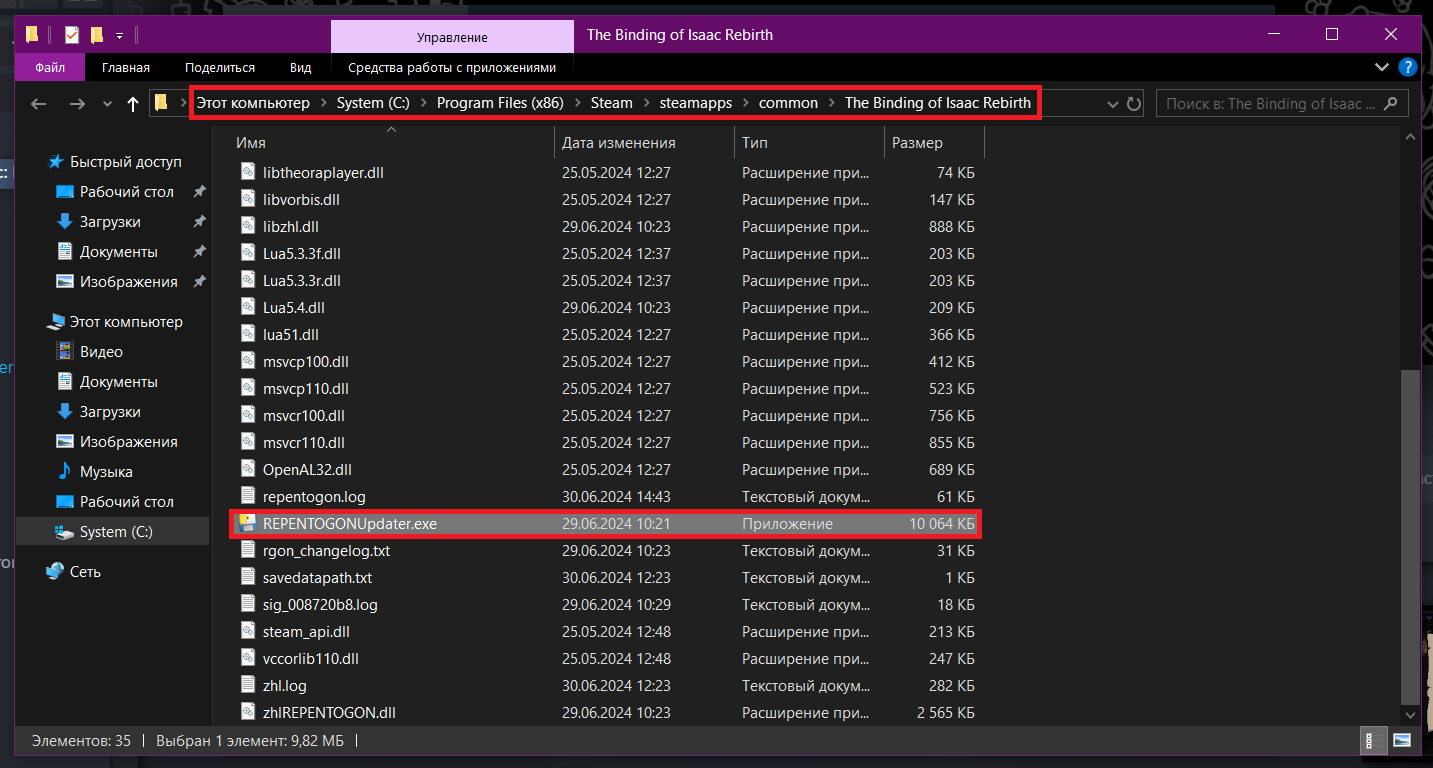Refresh the current folder view

click(x=1134, y=104)
